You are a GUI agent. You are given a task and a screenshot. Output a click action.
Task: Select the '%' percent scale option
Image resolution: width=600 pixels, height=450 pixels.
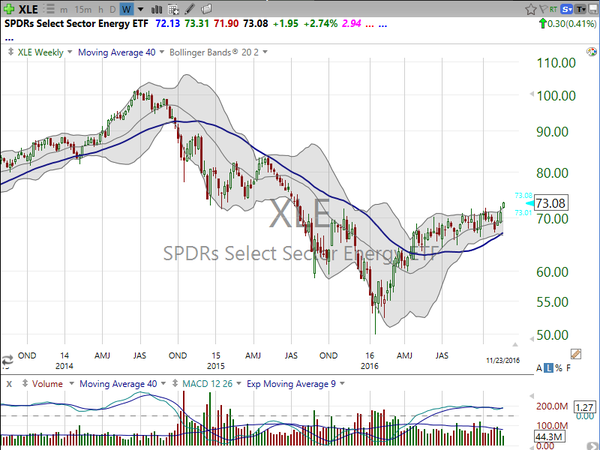(558, 368)
